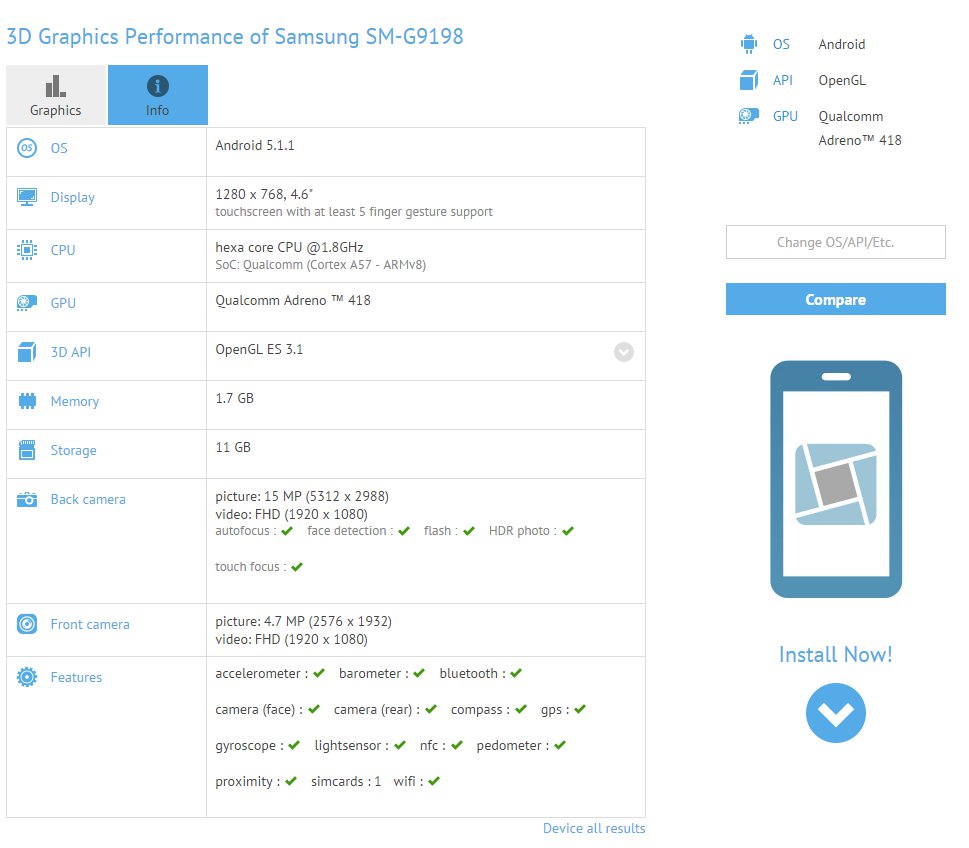This screenshot has height=848, width=969.
Task: Click the face detection checkmark
Action: coord(404,531)
